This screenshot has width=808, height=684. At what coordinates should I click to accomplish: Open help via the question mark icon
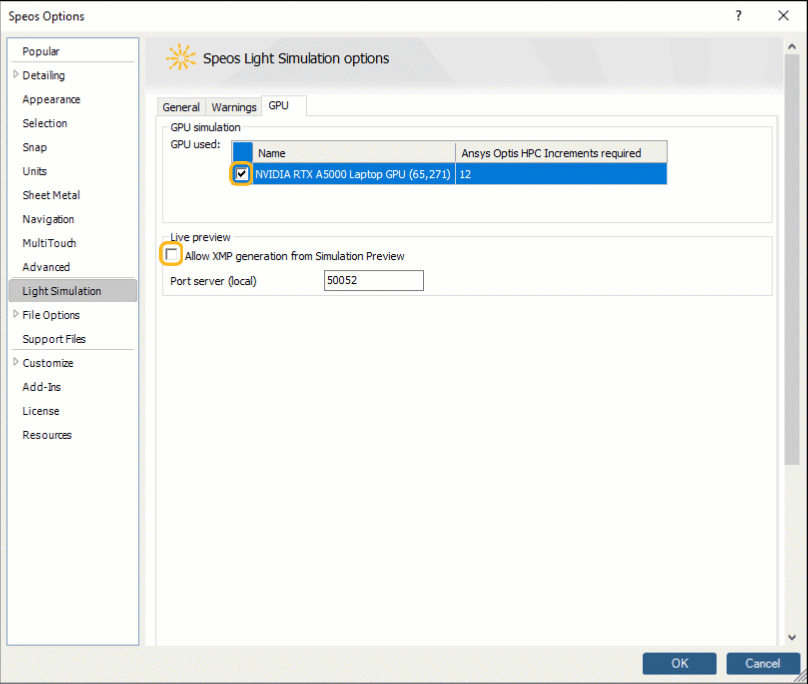point(738,16)
